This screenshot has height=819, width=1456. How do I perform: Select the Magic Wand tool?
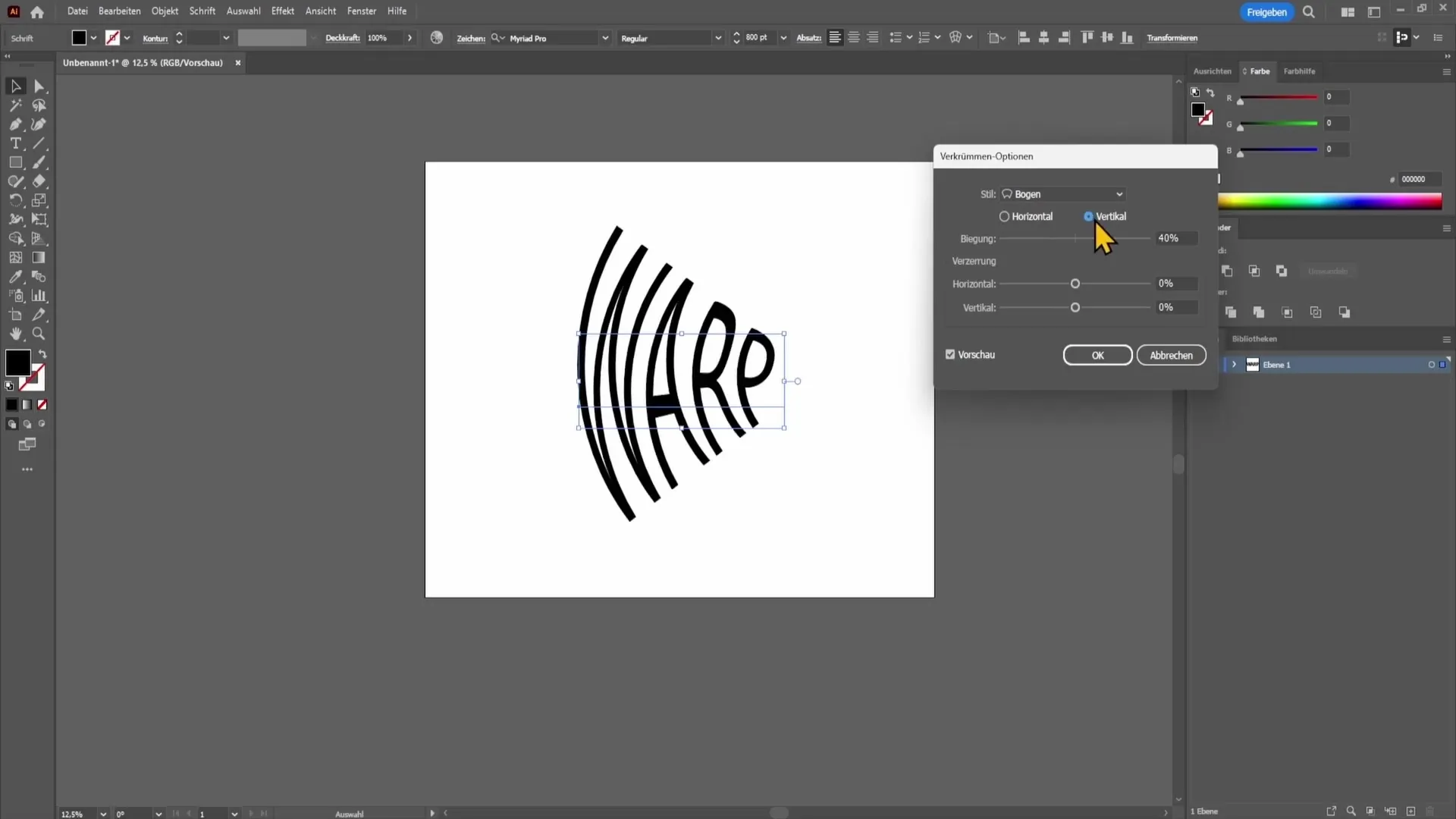(x=15, y=105)
